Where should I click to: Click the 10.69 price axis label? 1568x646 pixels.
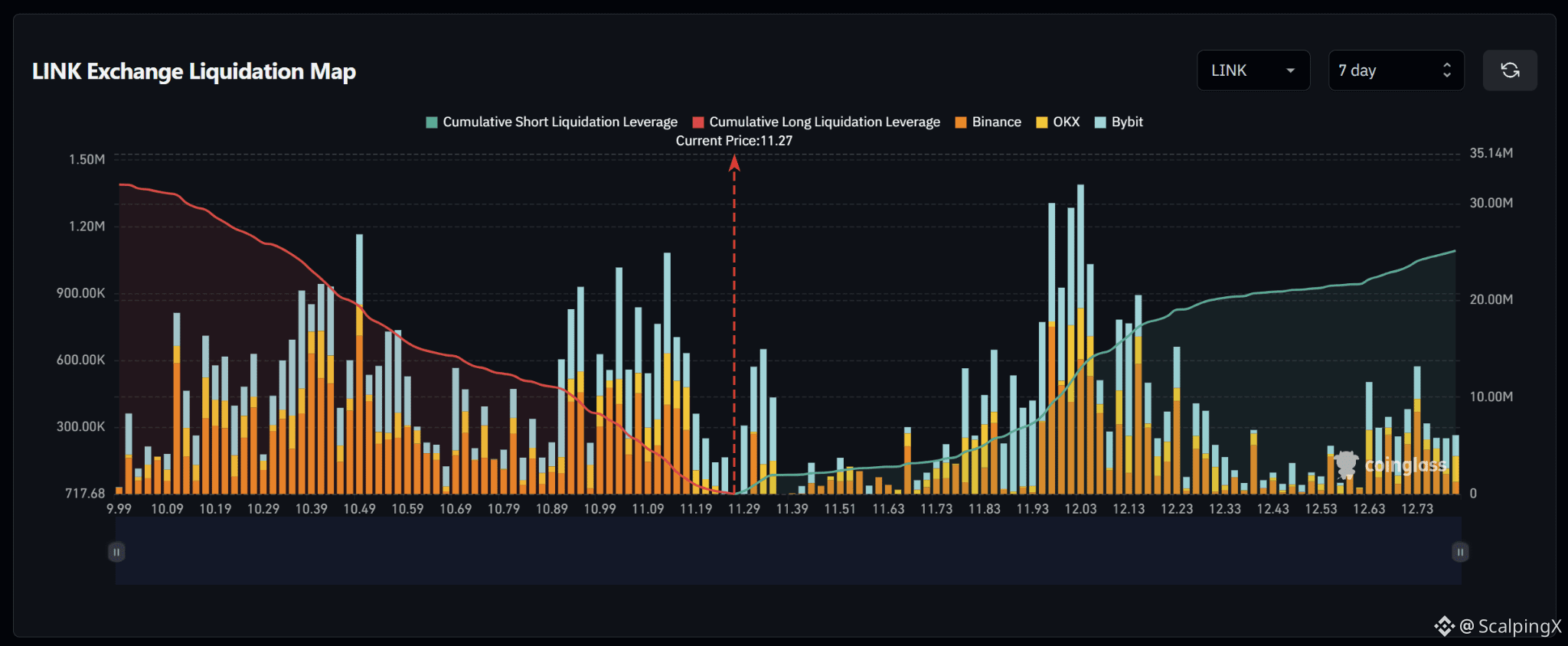(456, 509)
